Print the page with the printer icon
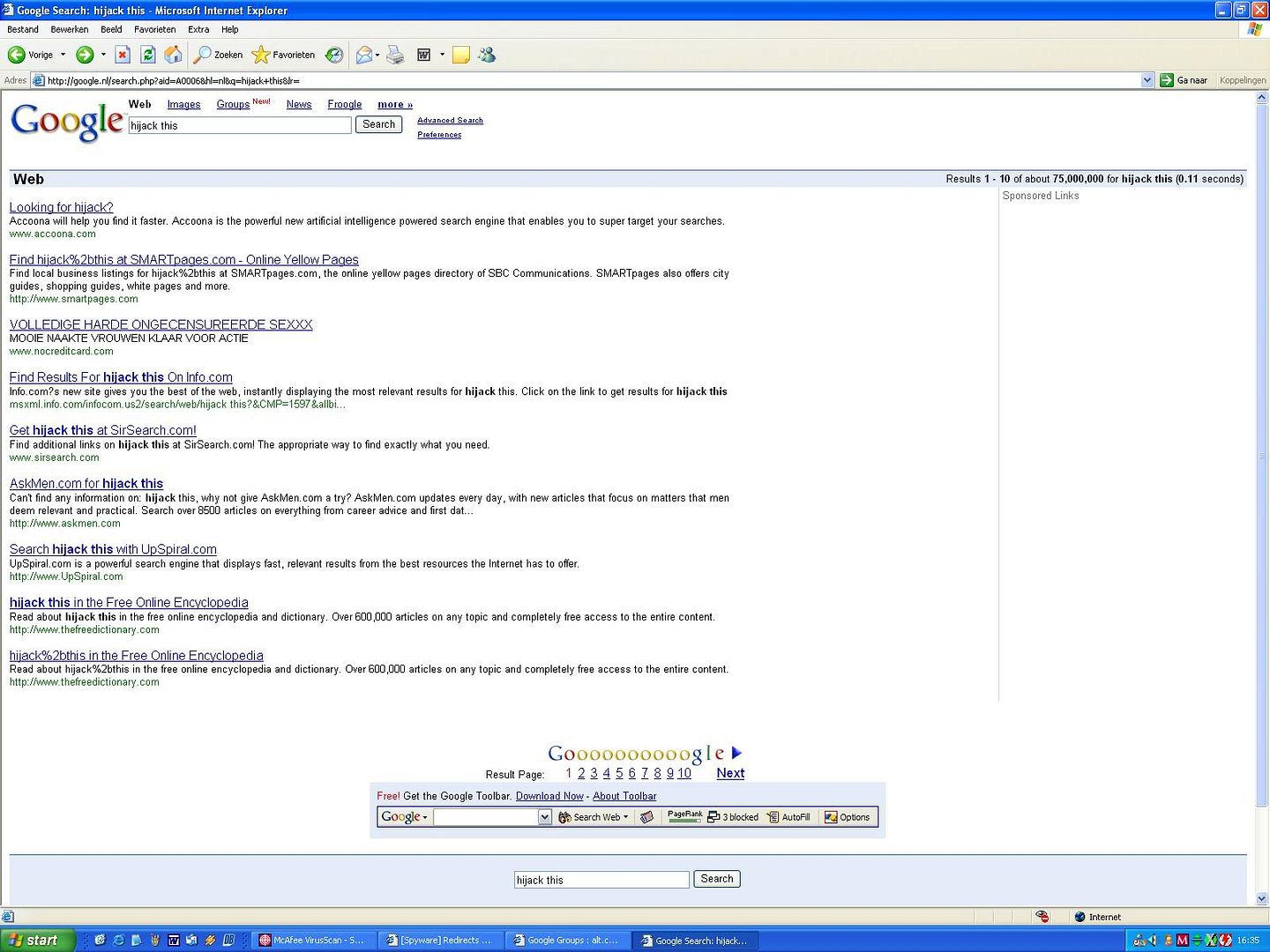Image resolution: width=1270 pixels, height=952 pixels. click(396, 55)
